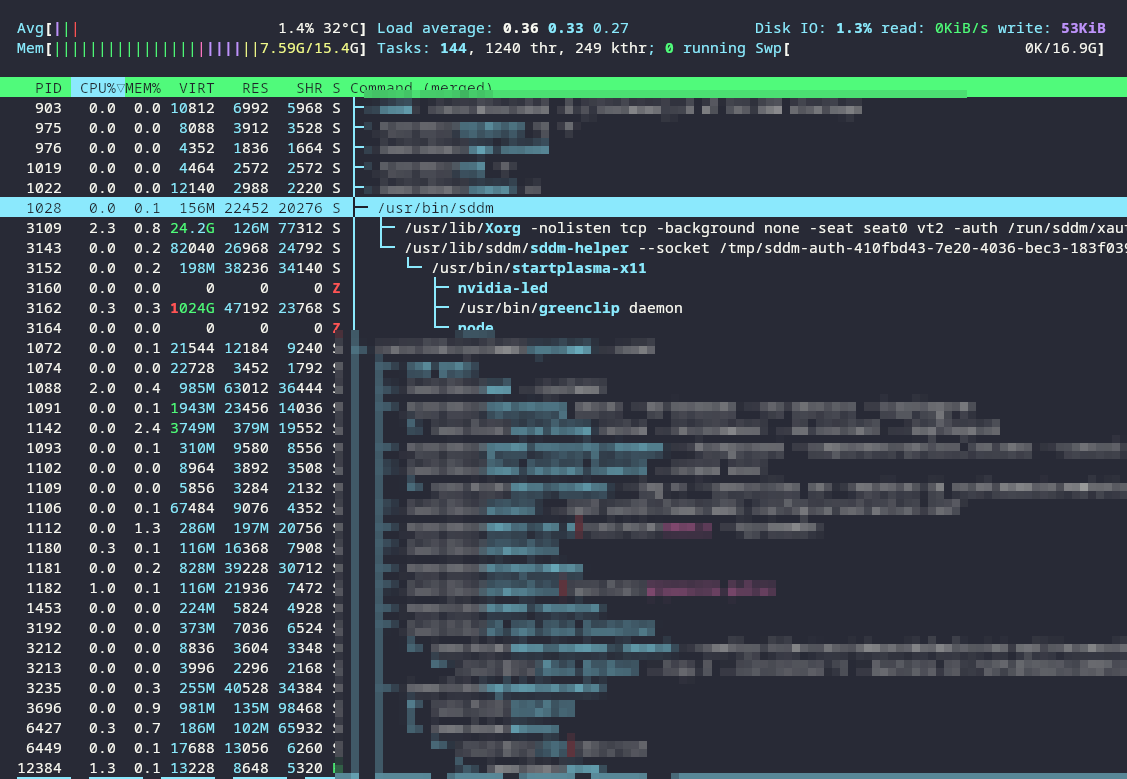This screenshot has width=1127, height=779.
Task: Click the Load average readout
Action: tap(502, 28)
